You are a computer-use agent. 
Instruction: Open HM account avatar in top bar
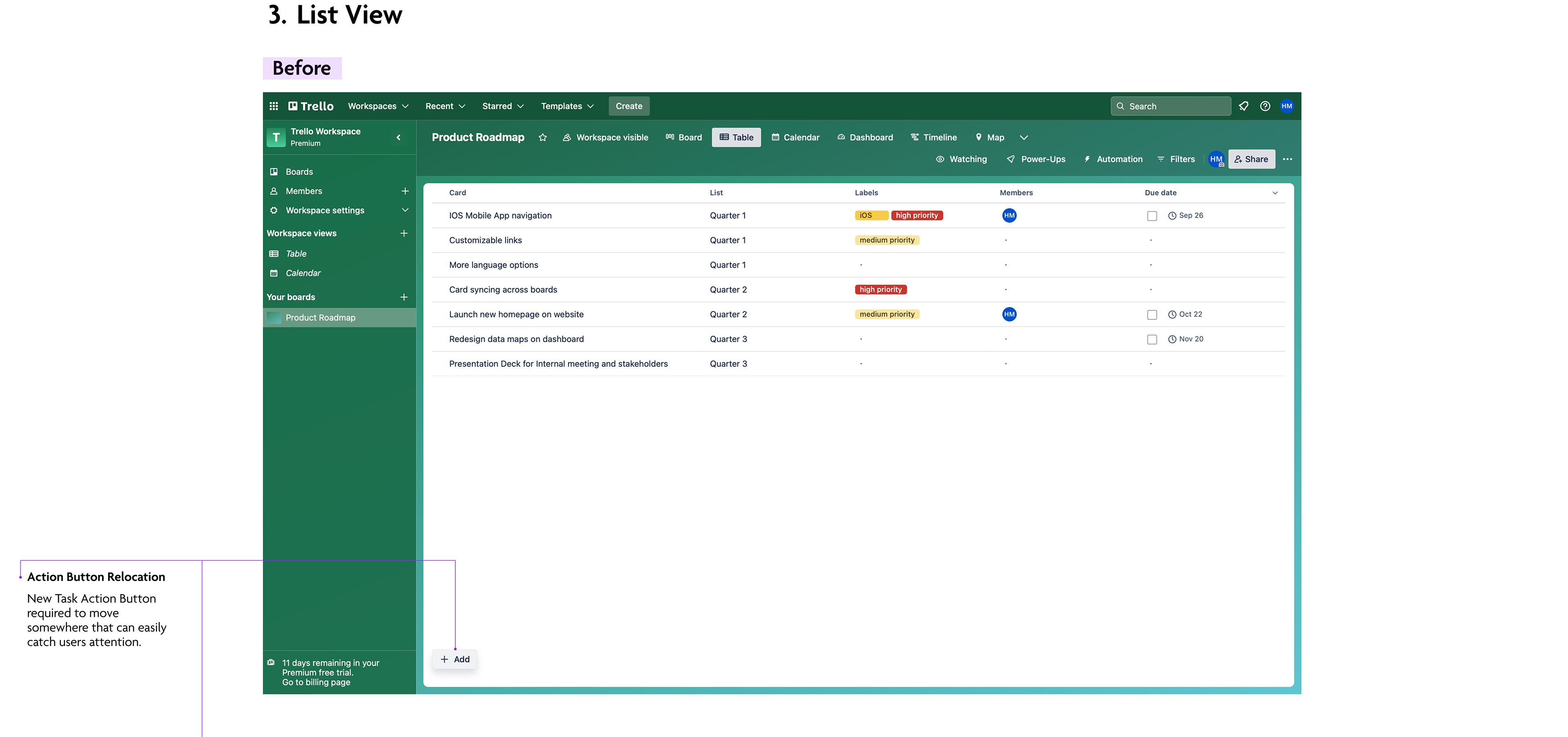(1286, 106)
